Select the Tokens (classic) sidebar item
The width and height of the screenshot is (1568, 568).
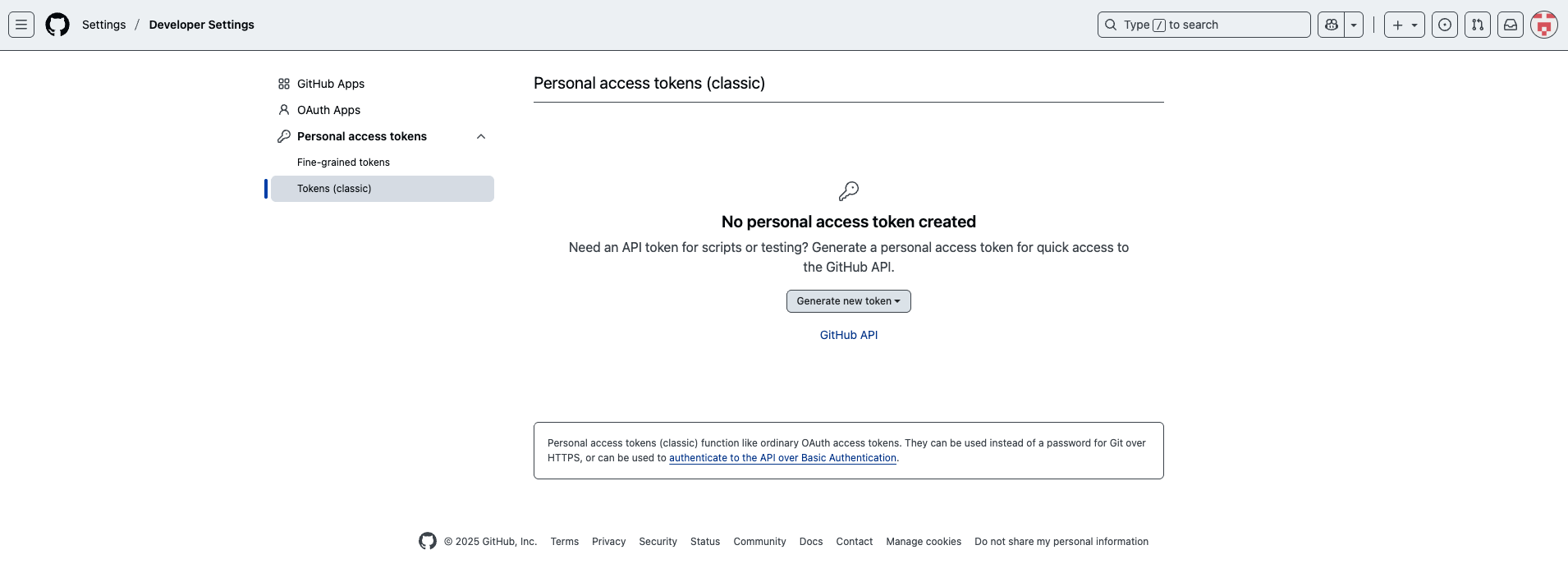coord(334,188)
